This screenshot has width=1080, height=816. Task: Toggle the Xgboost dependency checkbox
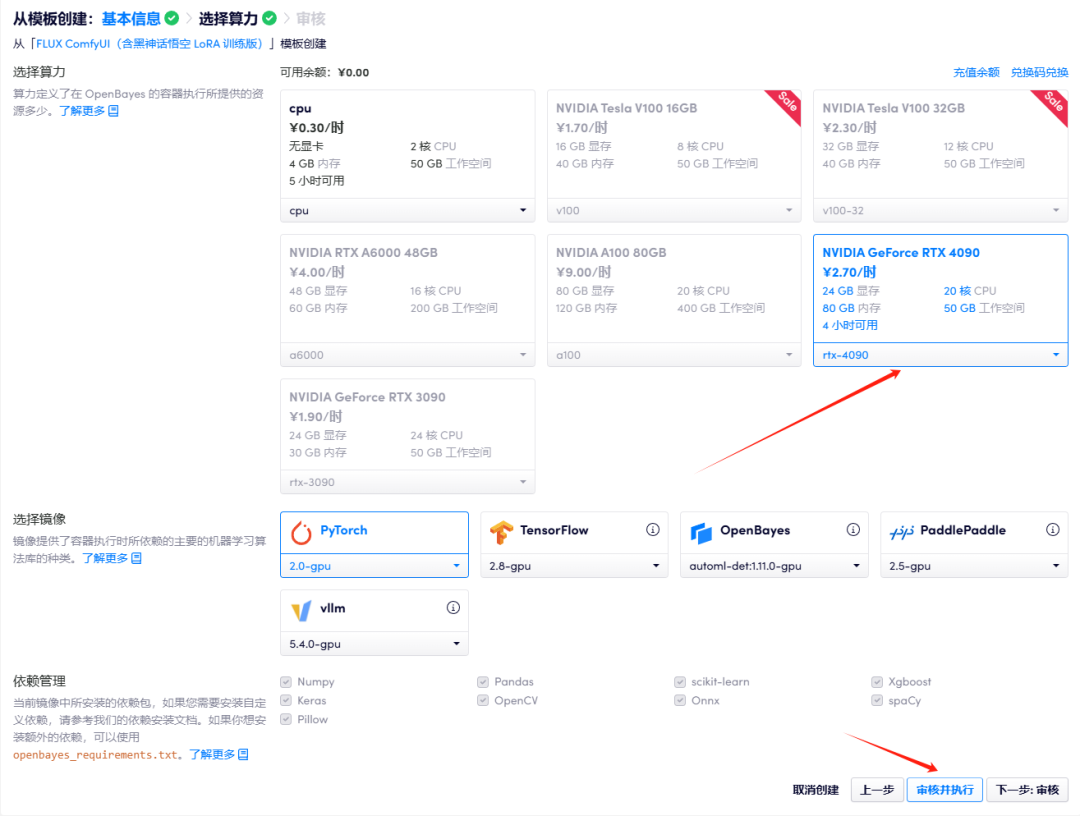[x=877, y=682]
